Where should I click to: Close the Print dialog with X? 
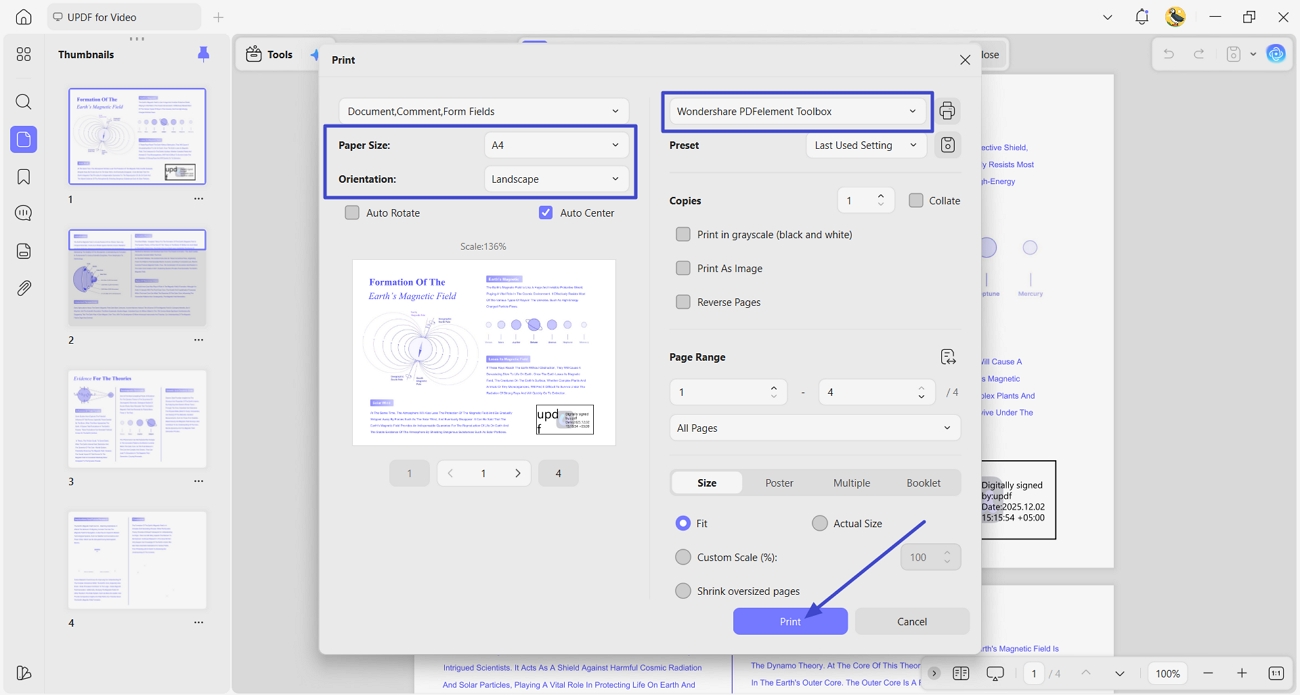965,60
